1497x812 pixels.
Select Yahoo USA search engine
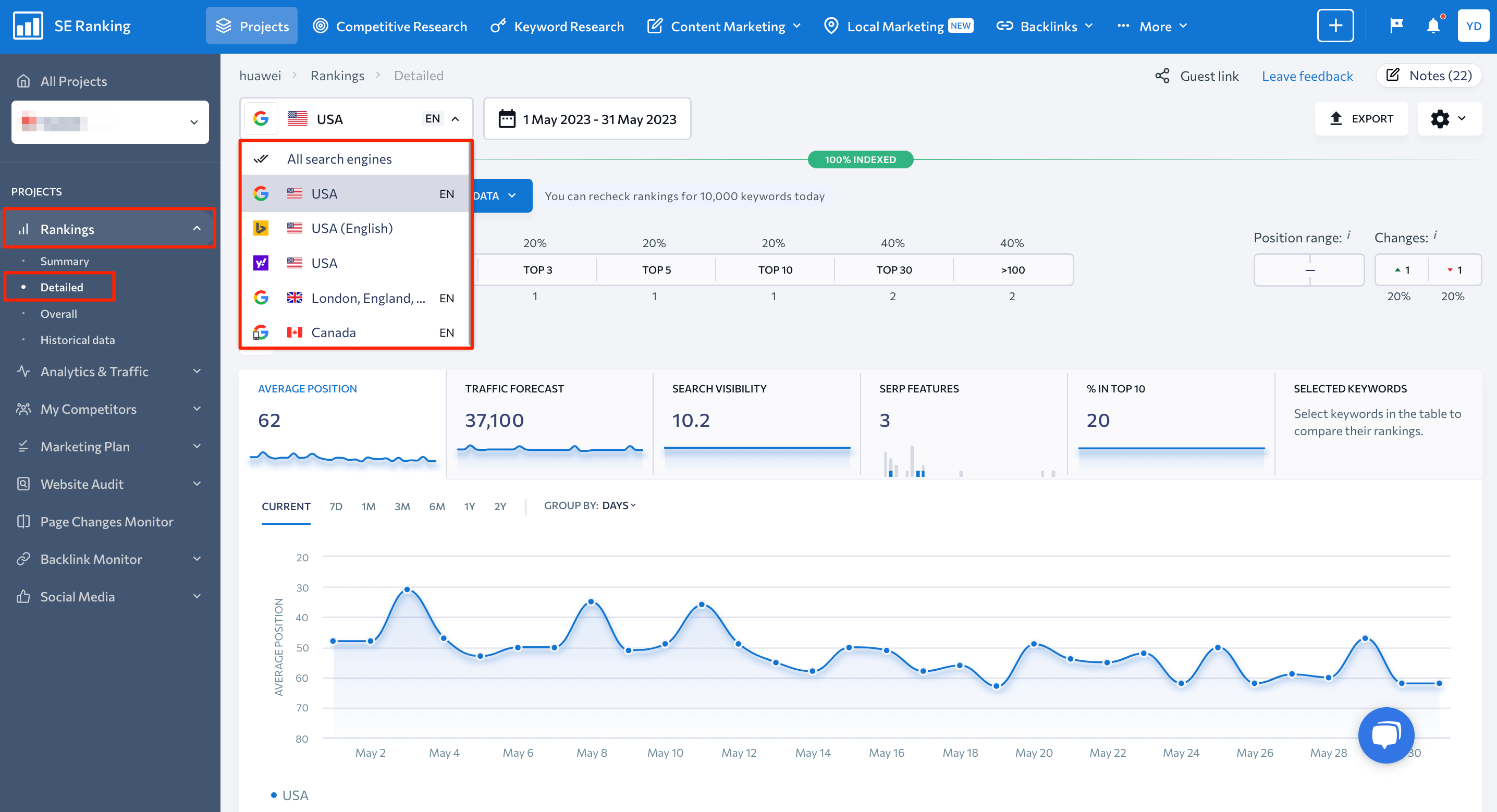coord(355,263)
